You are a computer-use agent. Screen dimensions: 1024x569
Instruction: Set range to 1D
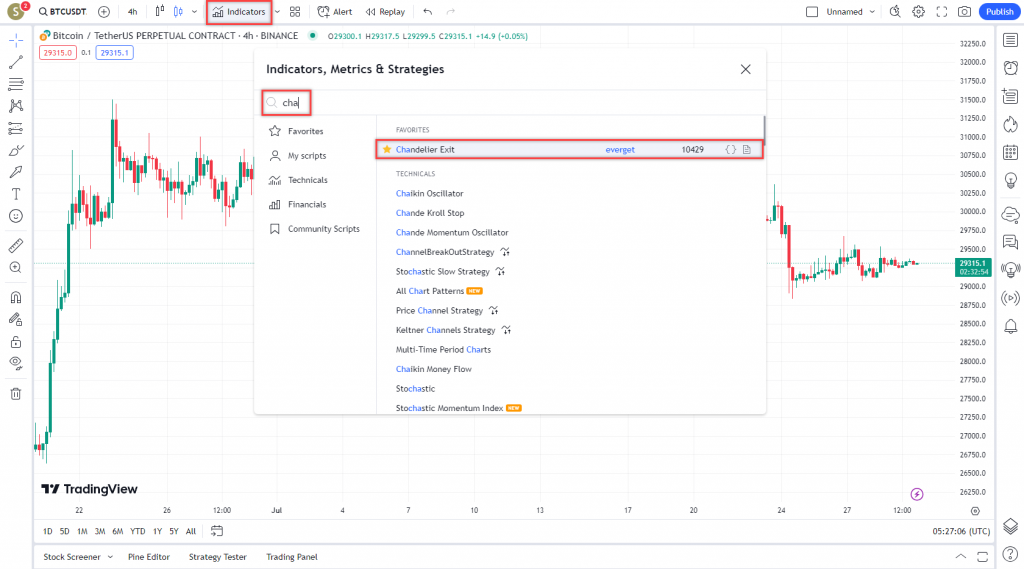(x=48, y=532)
